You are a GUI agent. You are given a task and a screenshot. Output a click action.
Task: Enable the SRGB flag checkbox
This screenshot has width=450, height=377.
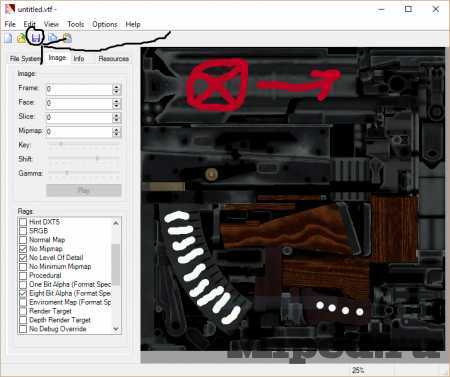click(x=23, y=231)
